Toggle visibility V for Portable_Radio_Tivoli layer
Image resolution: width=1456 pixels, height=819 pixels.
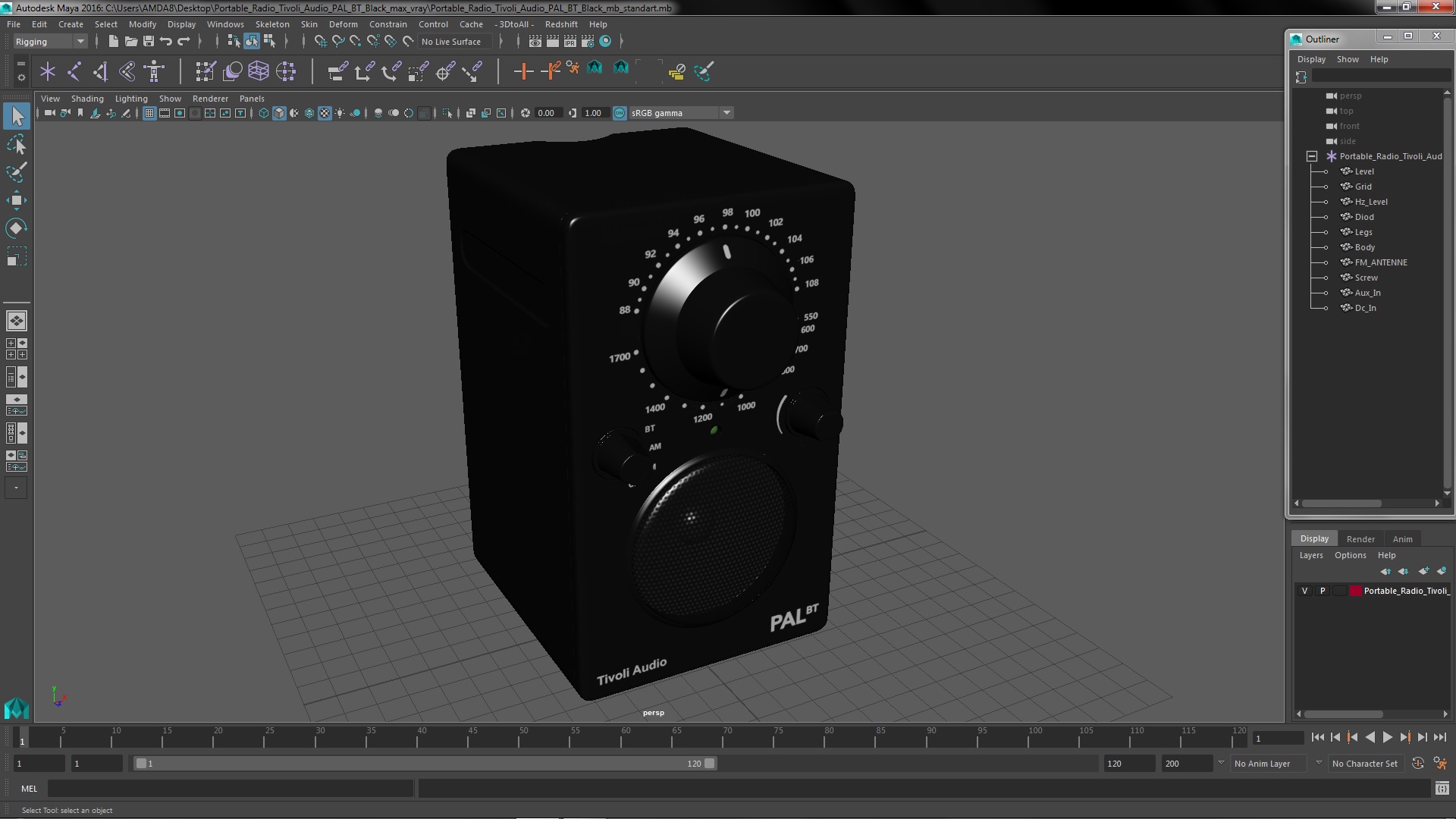point(1304,591)
